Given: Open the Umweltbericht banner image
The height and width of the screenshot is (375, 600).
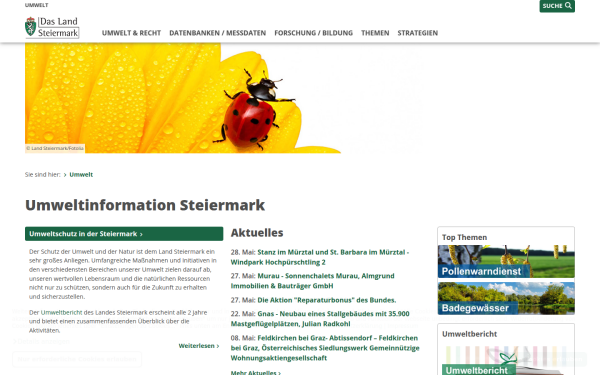Looking at the screenshot, I should click(x=506, y=360).
